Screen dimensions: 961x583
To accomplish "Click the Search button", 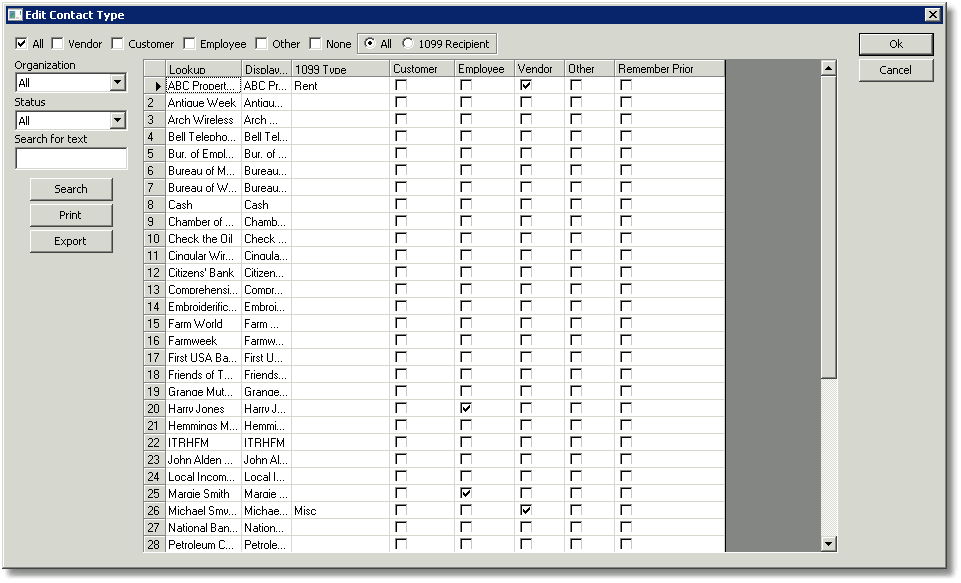I will pyautogui.click(x=71, y=189).
